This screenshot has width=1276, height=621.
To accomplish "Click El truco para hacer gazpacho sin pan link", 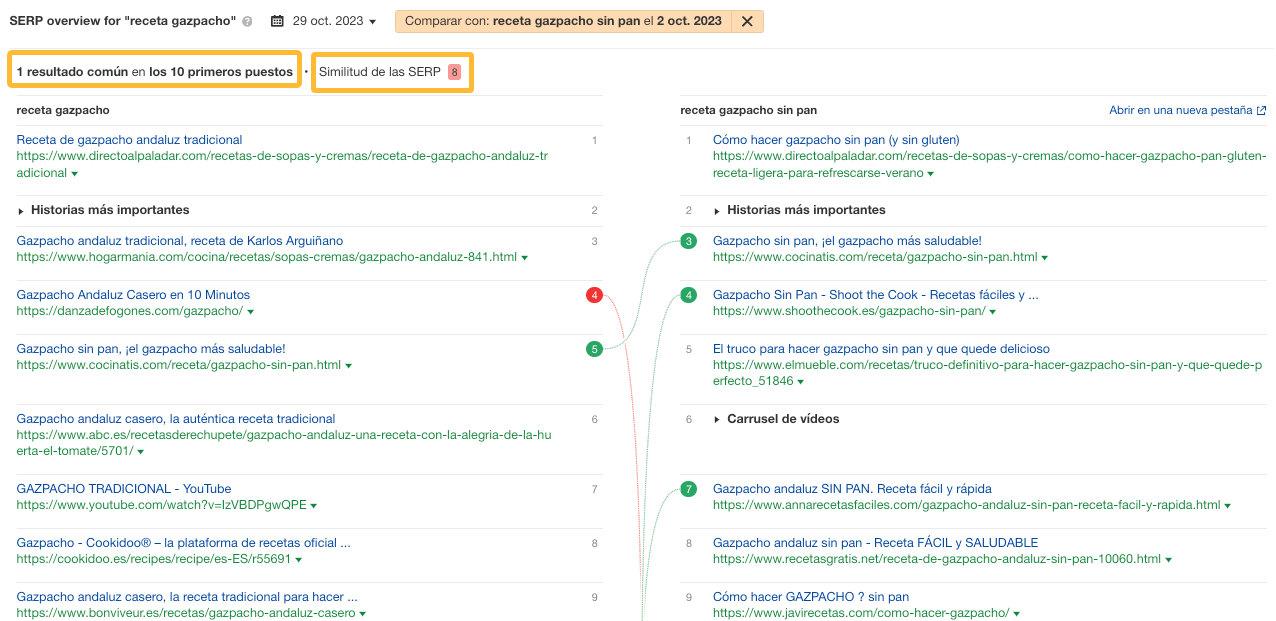I will point(881,349).
